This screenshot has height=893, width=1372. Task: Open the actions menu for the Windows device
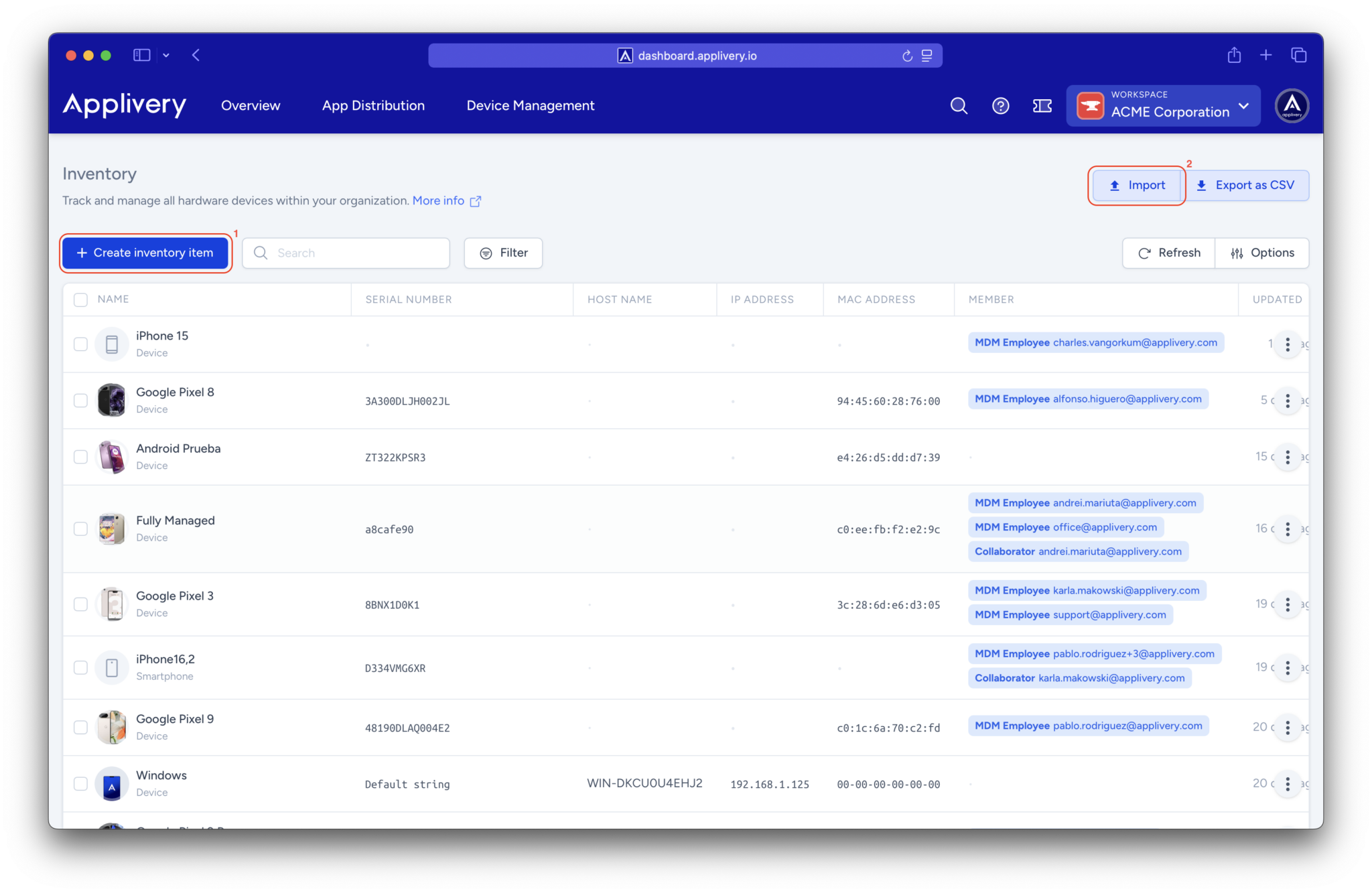1287,784
